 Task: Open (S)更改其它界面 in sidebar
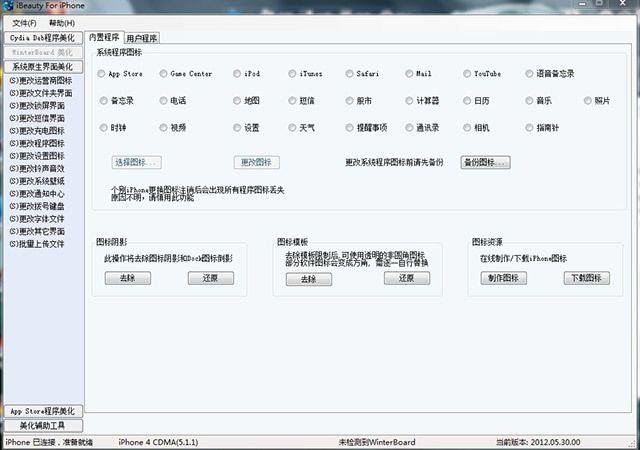point(37,231)
